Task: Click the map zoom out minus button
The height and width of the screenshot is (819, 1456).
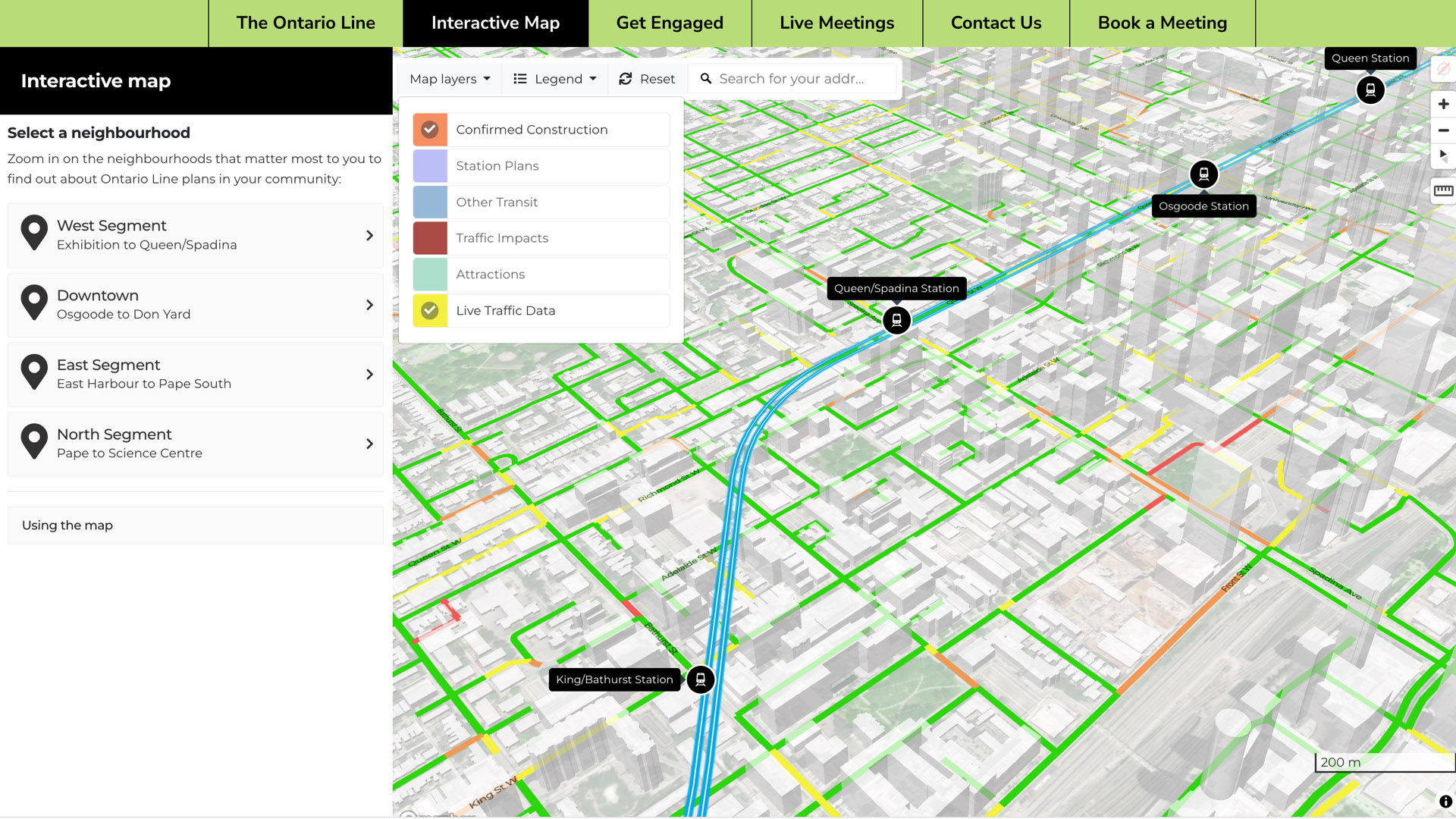Action: tap(1443, 130)
